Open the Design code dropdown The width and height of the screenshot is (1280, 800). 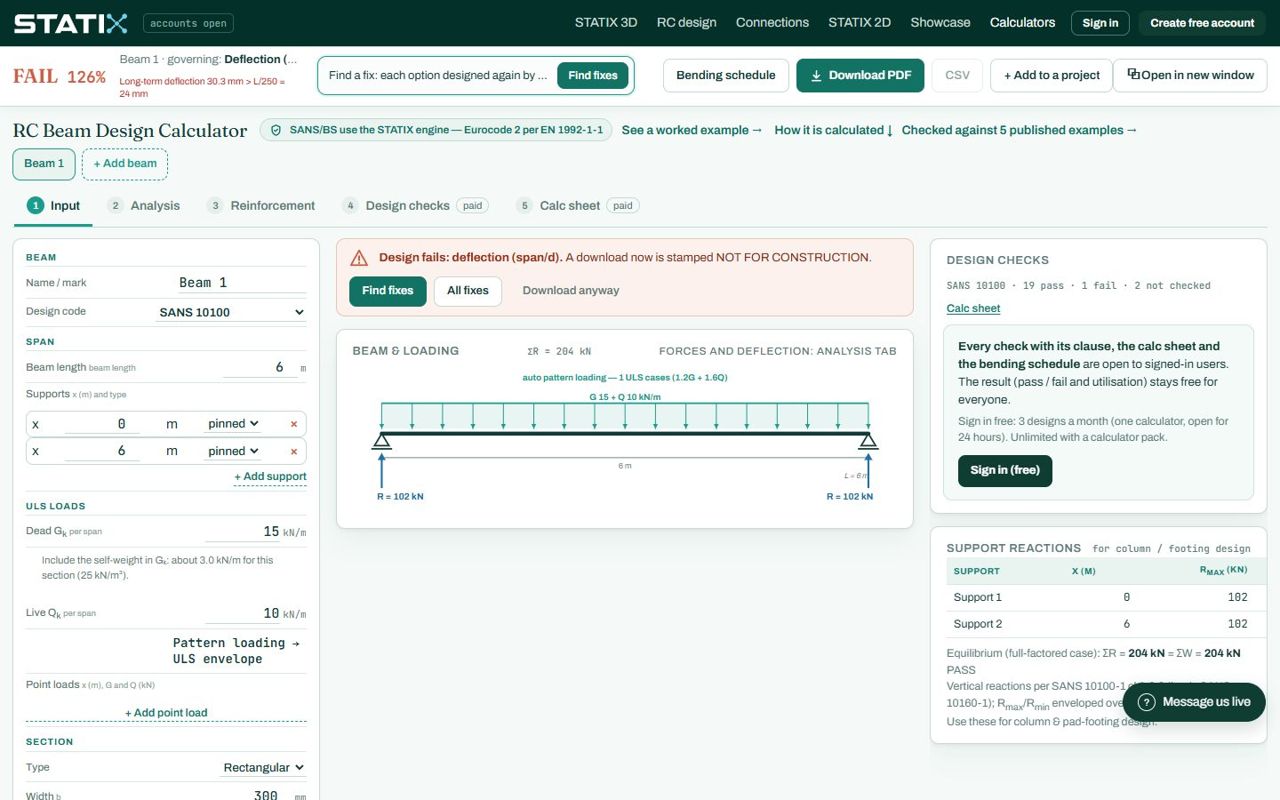point(231,312)
